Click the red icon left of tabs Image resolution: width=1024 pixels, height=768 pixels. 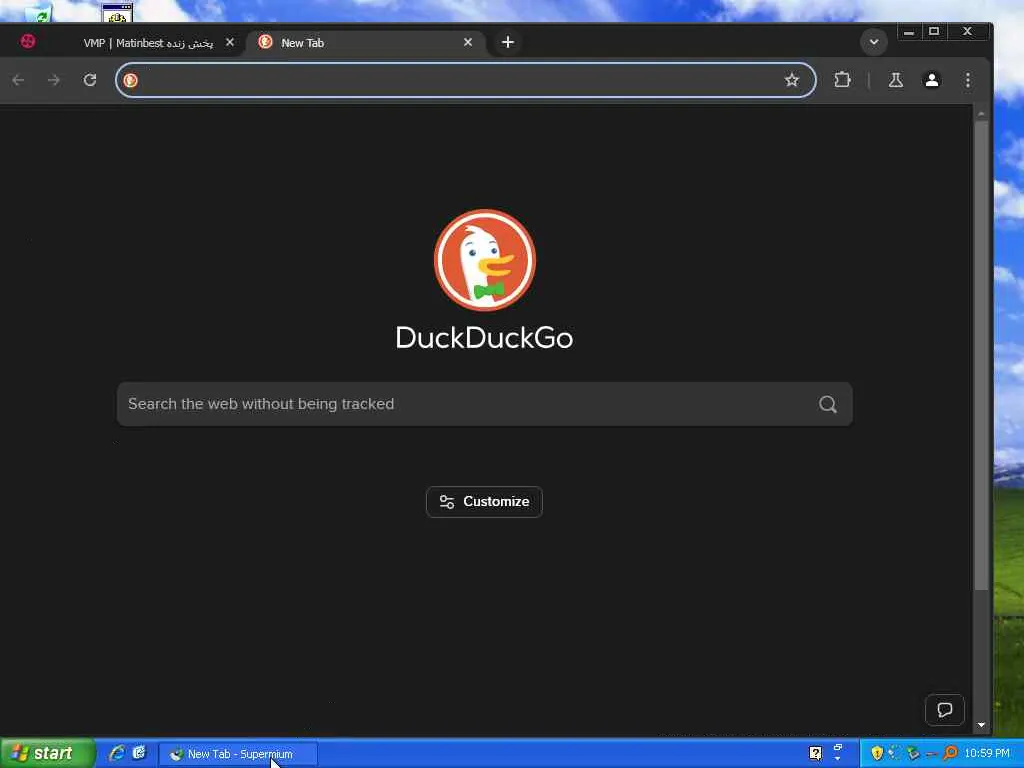point(27,42)
